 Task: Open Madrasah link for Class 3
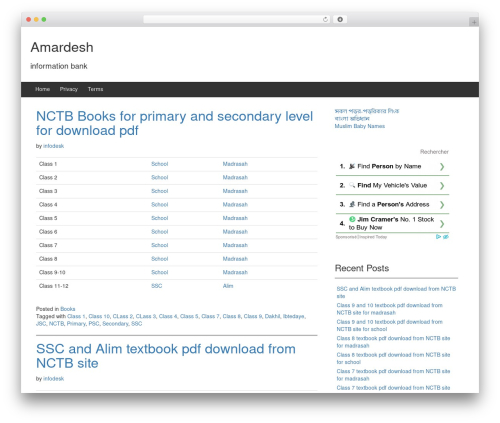click(235, 191)
